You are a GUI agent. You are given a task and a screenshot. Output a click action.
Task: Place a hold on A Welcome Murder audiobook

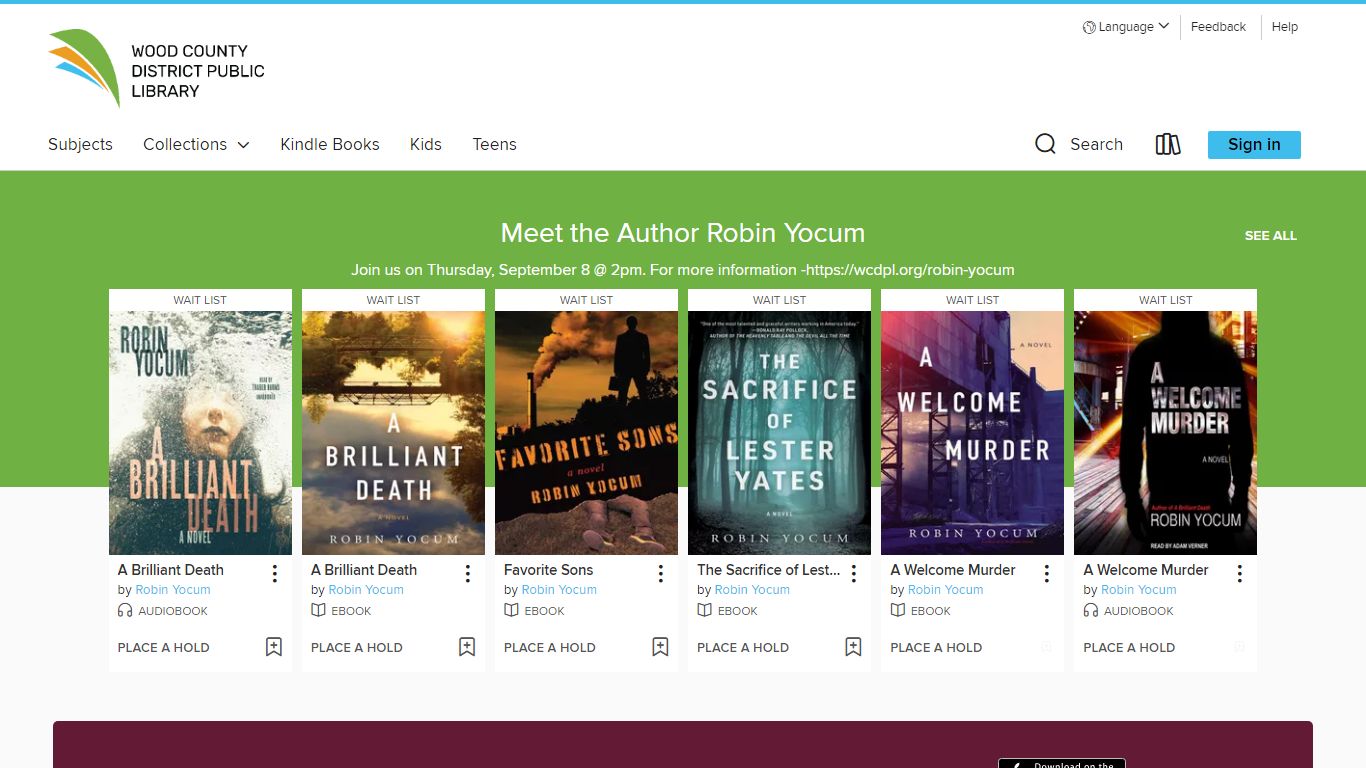point(1129,647)
